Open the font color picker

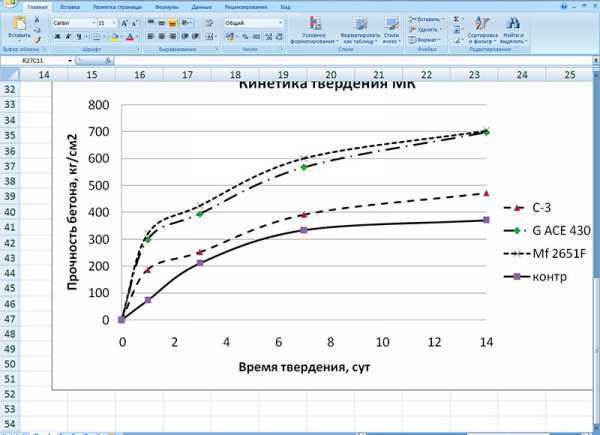[132, 36]
